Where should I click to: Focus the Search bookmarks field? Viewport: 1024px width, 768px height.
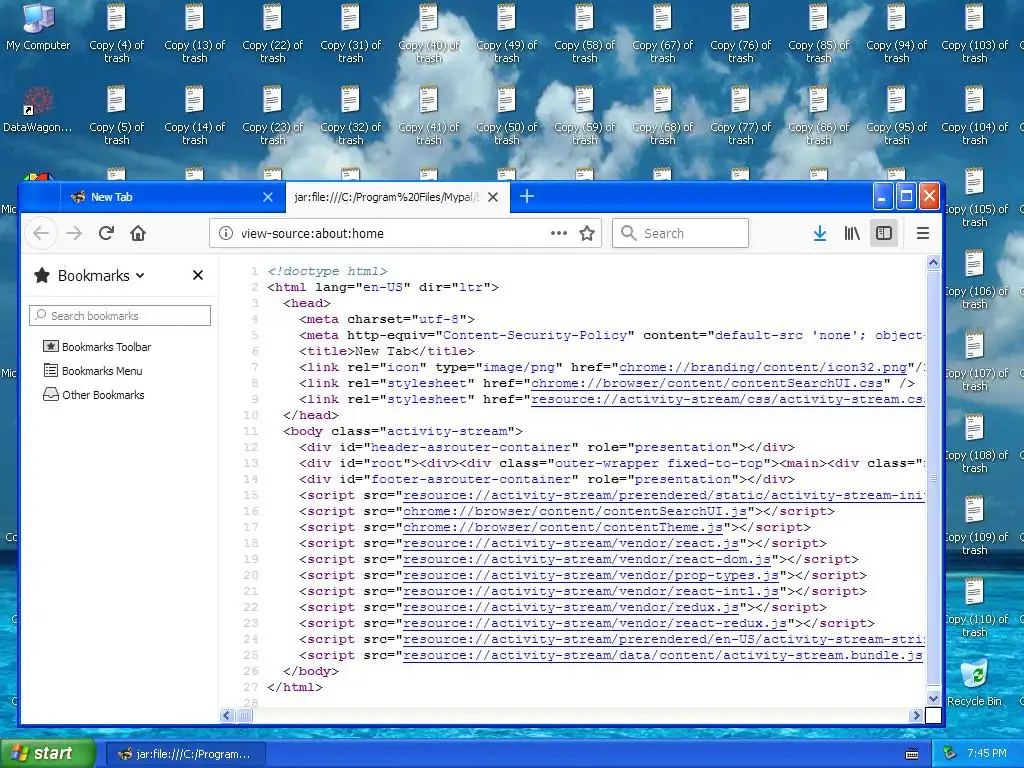(x=120, y=315)
